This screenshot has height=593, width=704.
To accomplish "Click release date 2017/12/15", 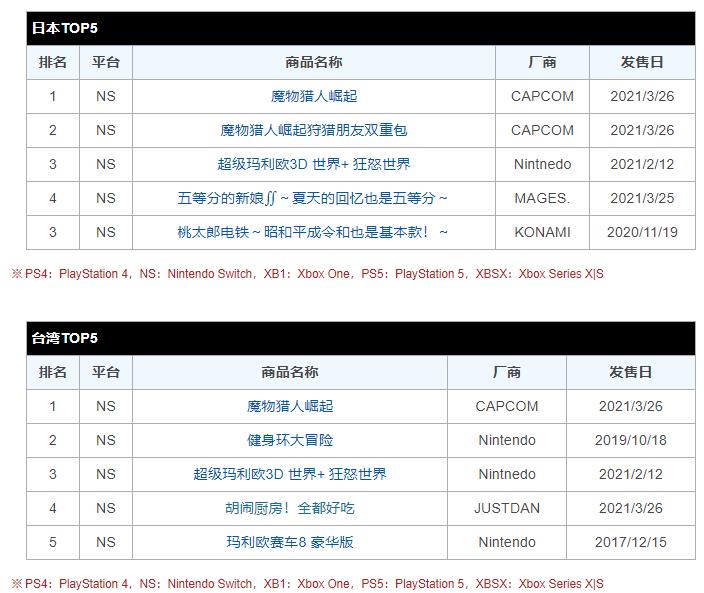I will click(630, 542).
